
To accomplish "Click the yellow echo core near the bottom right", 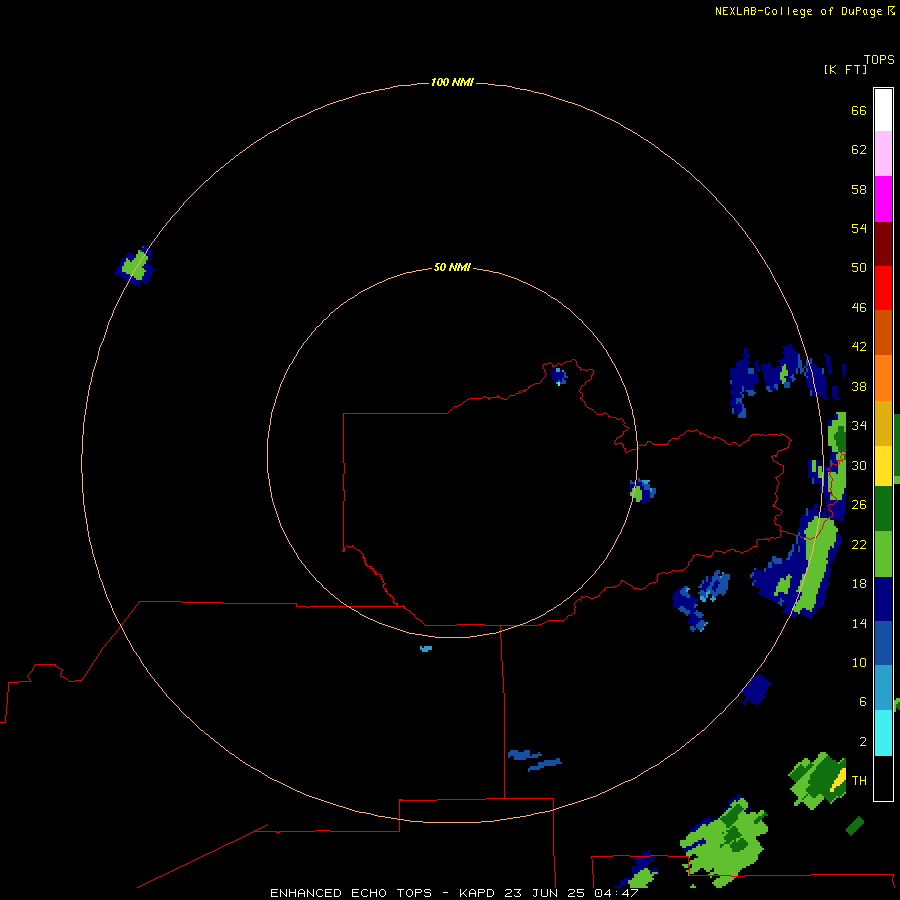I will click(839, 779).
